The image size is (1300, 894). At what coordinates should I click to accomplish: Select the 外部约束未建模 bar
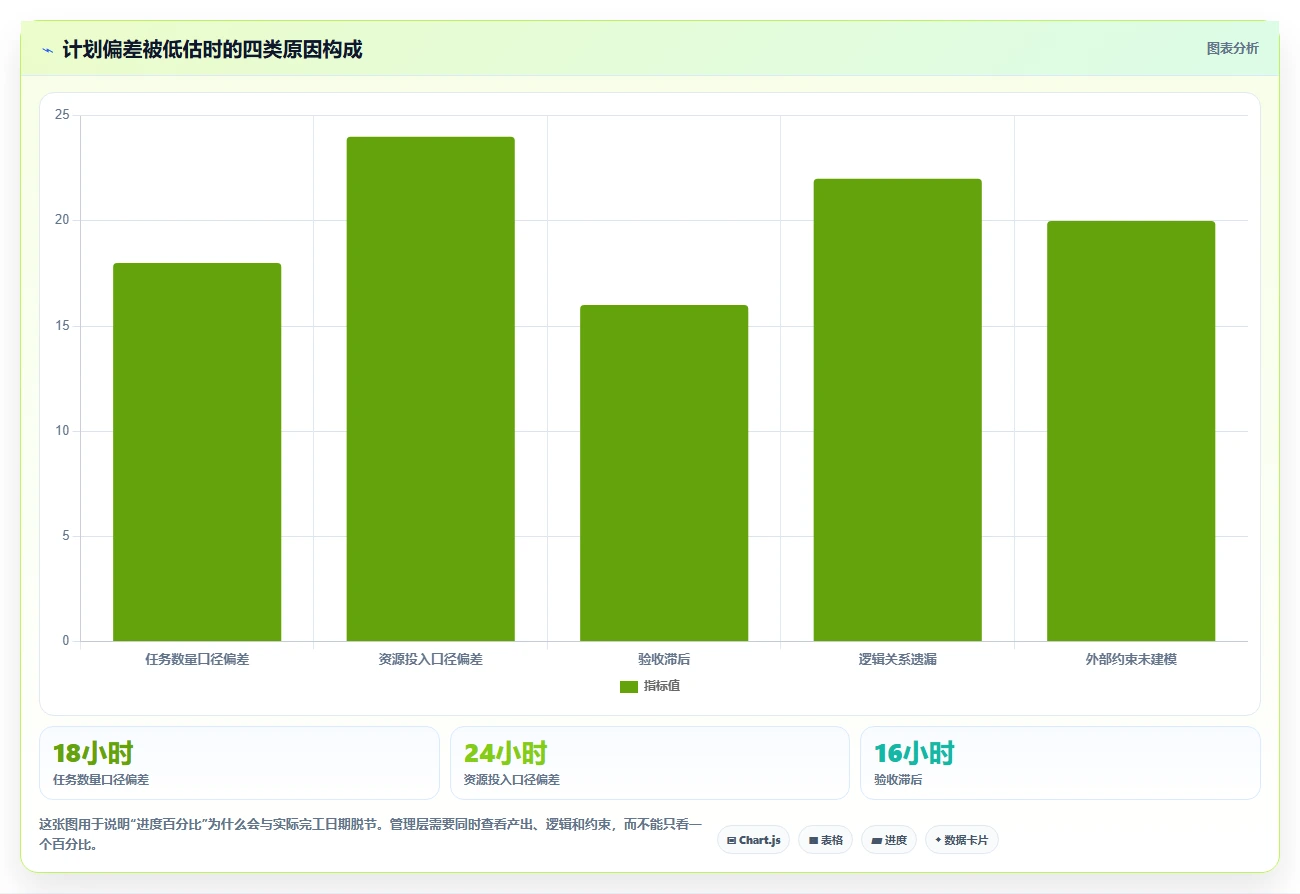[1131, 431]
